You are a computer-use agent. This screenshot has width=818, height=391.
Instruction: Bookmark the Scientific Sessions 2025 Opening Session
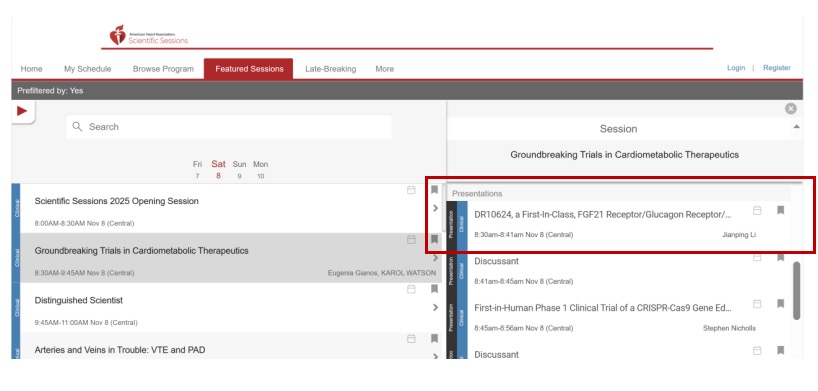click(435, 190)
